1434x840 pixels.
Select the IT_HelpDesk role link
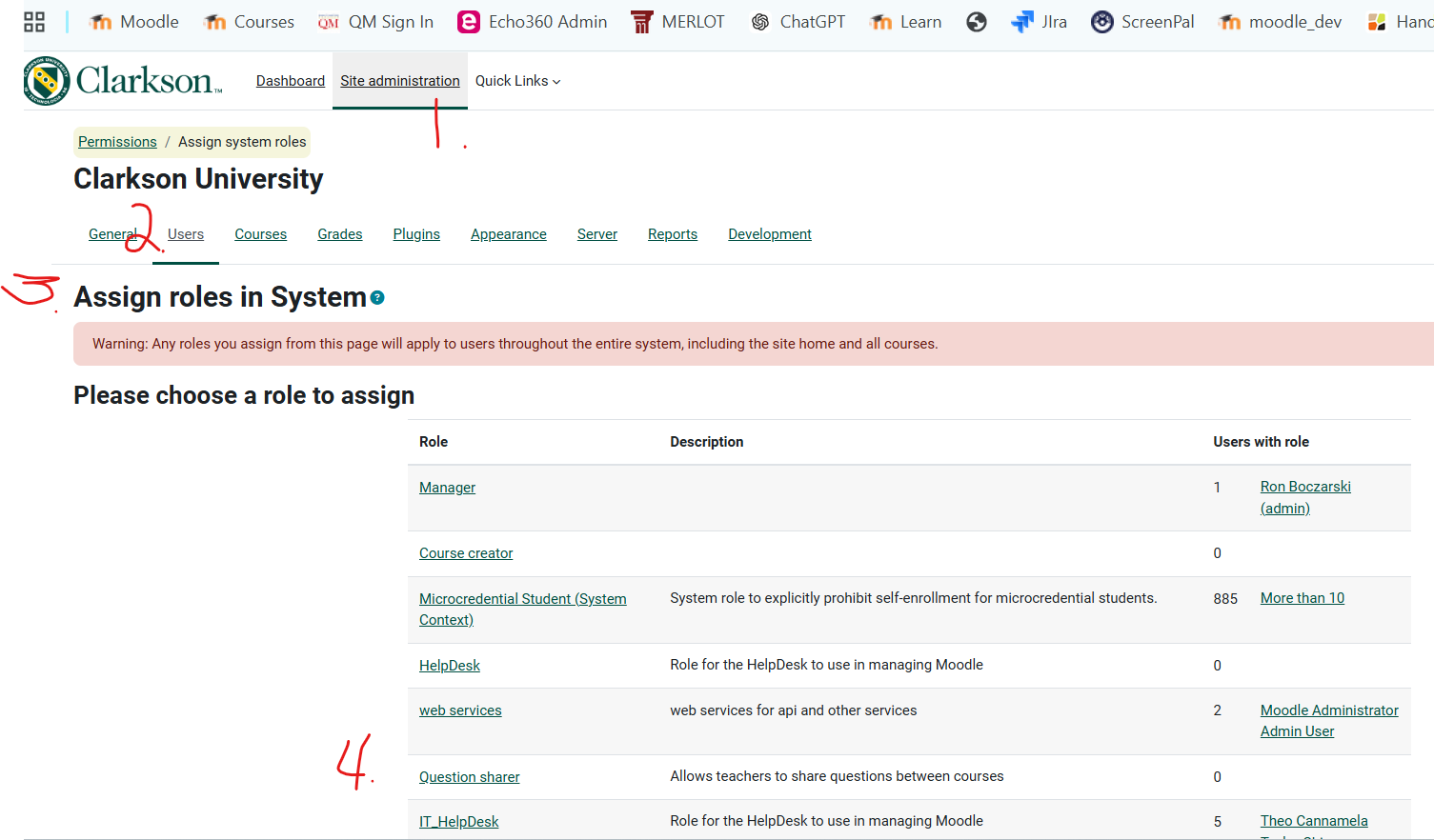click(x=459, y=822)
